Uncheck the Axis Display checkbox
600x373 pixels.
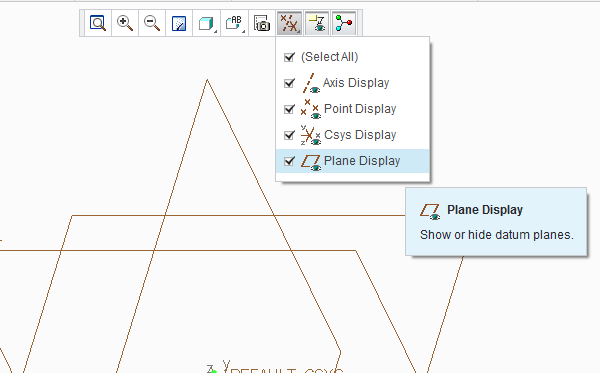coord(289,83)
